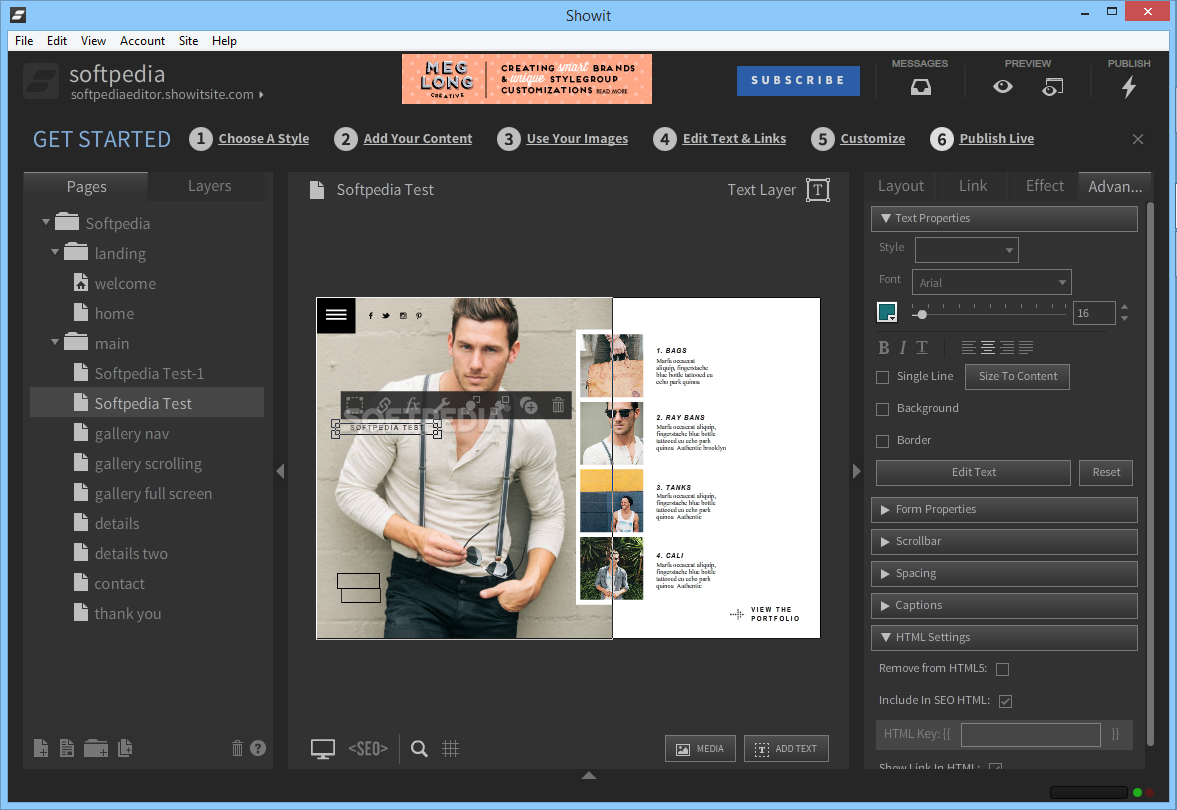Expand the Spacing section
This screenshot has width=1177, height=810.
[1004, 574]
